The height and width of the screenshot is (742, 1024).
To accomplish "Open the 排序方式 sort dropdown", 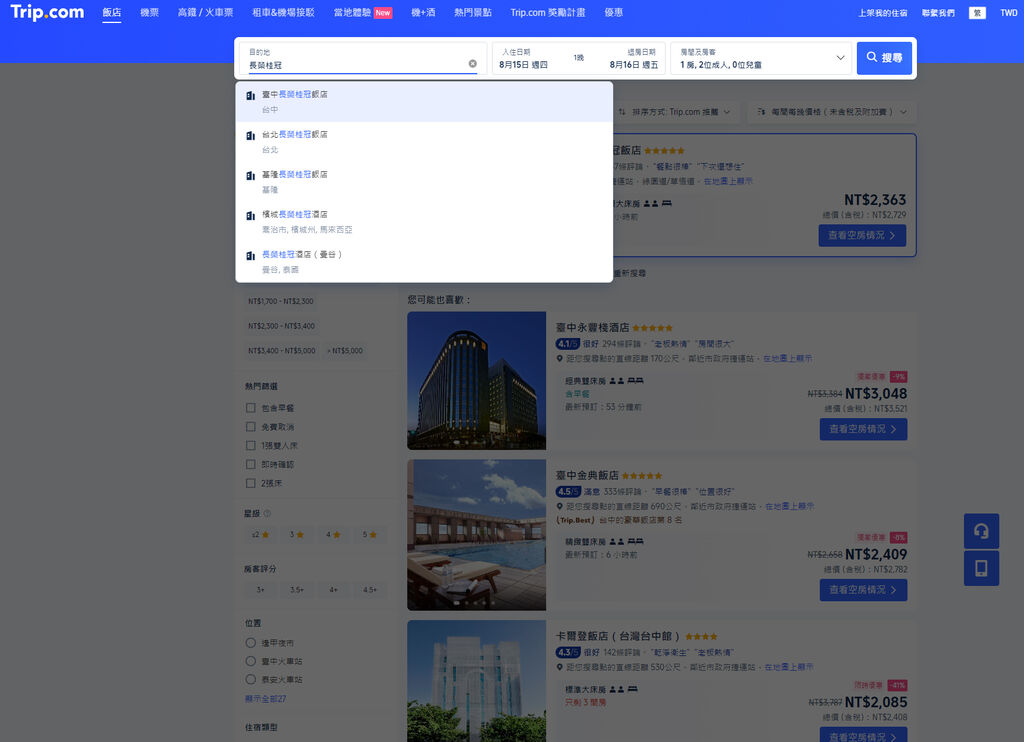I will point(675,112).
